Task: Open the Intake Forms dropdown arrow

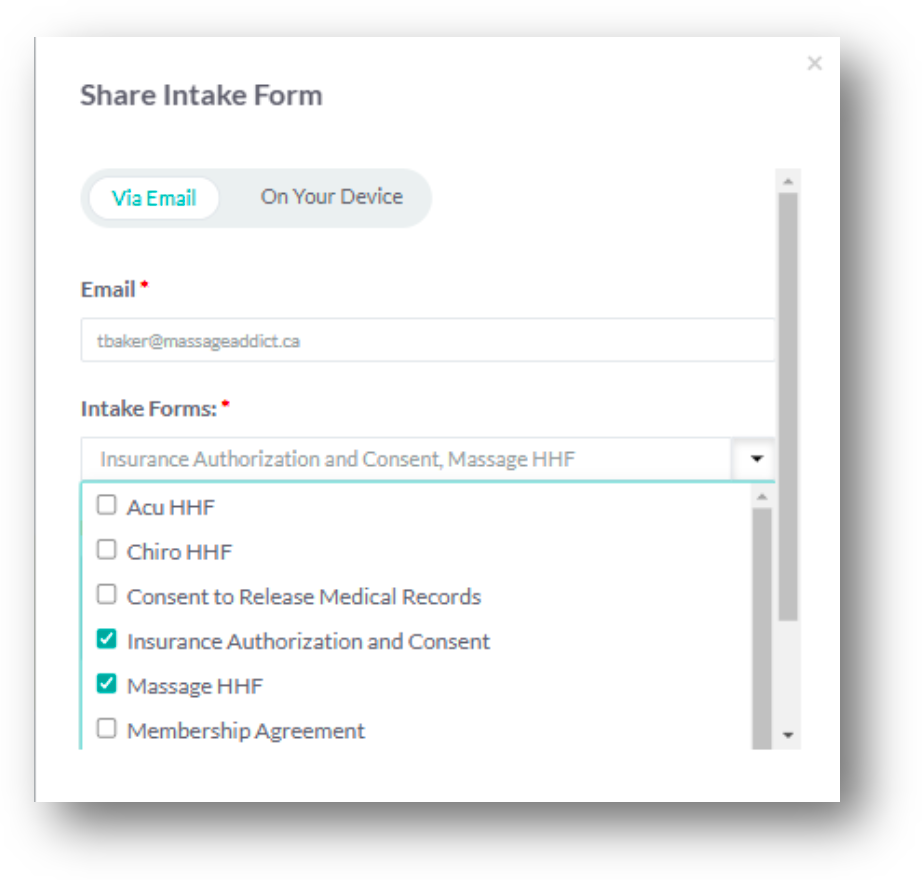Action: coord(756,459)
